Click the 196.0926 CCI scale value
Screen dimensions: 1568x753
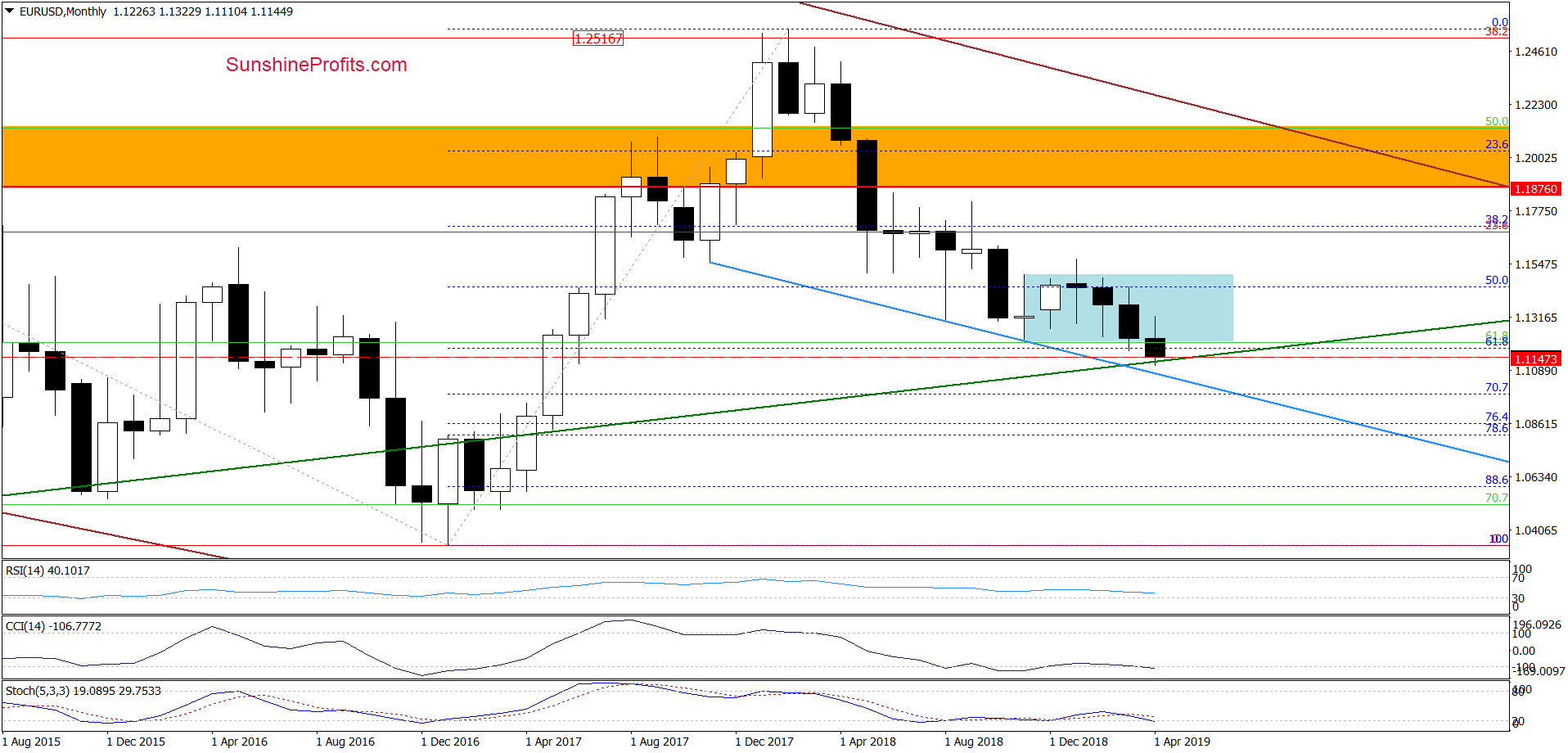tap(1536, 624)
